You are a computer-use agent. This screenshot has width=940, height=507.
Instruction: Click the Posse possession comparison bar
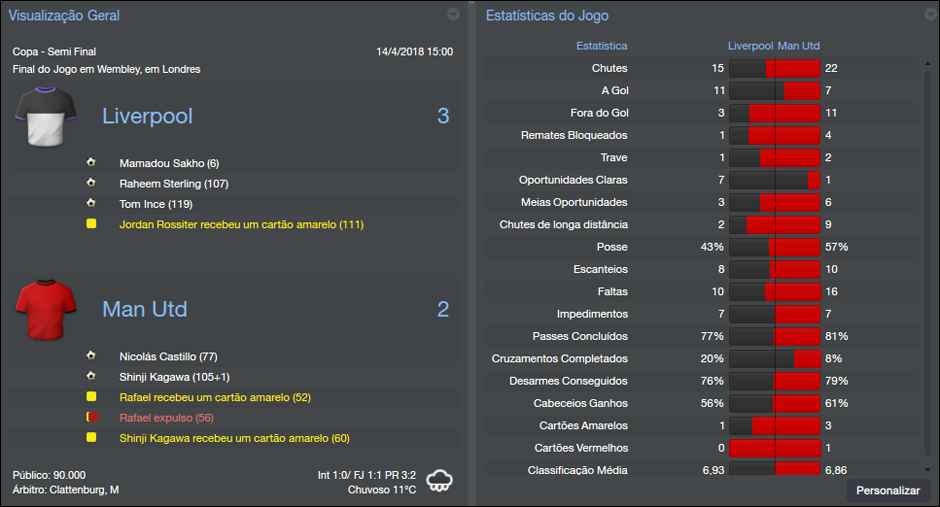(774, 247)
